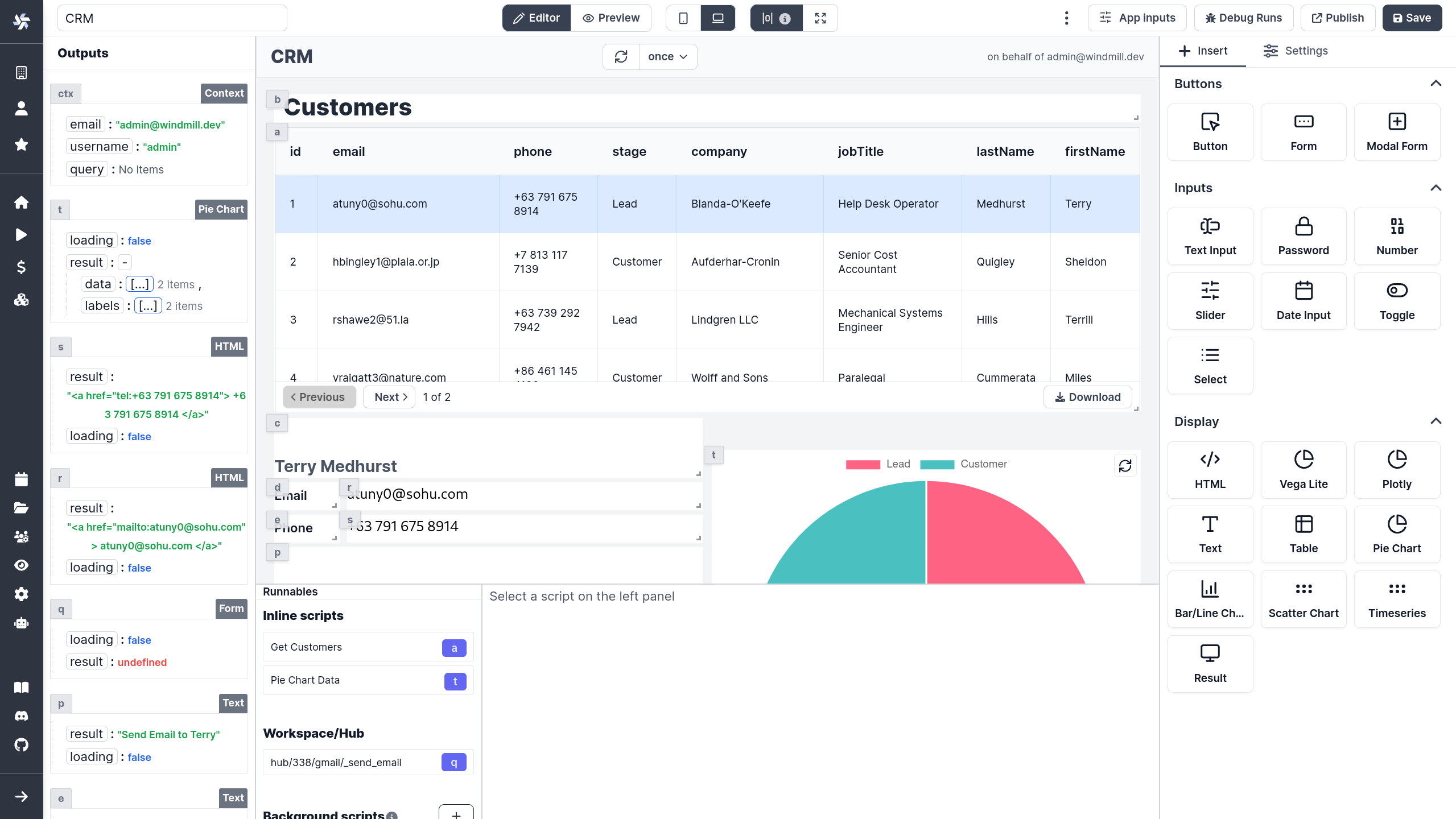1456x819 pixels.
Task: Open the three-dot more options menu
Action: 1066,18
